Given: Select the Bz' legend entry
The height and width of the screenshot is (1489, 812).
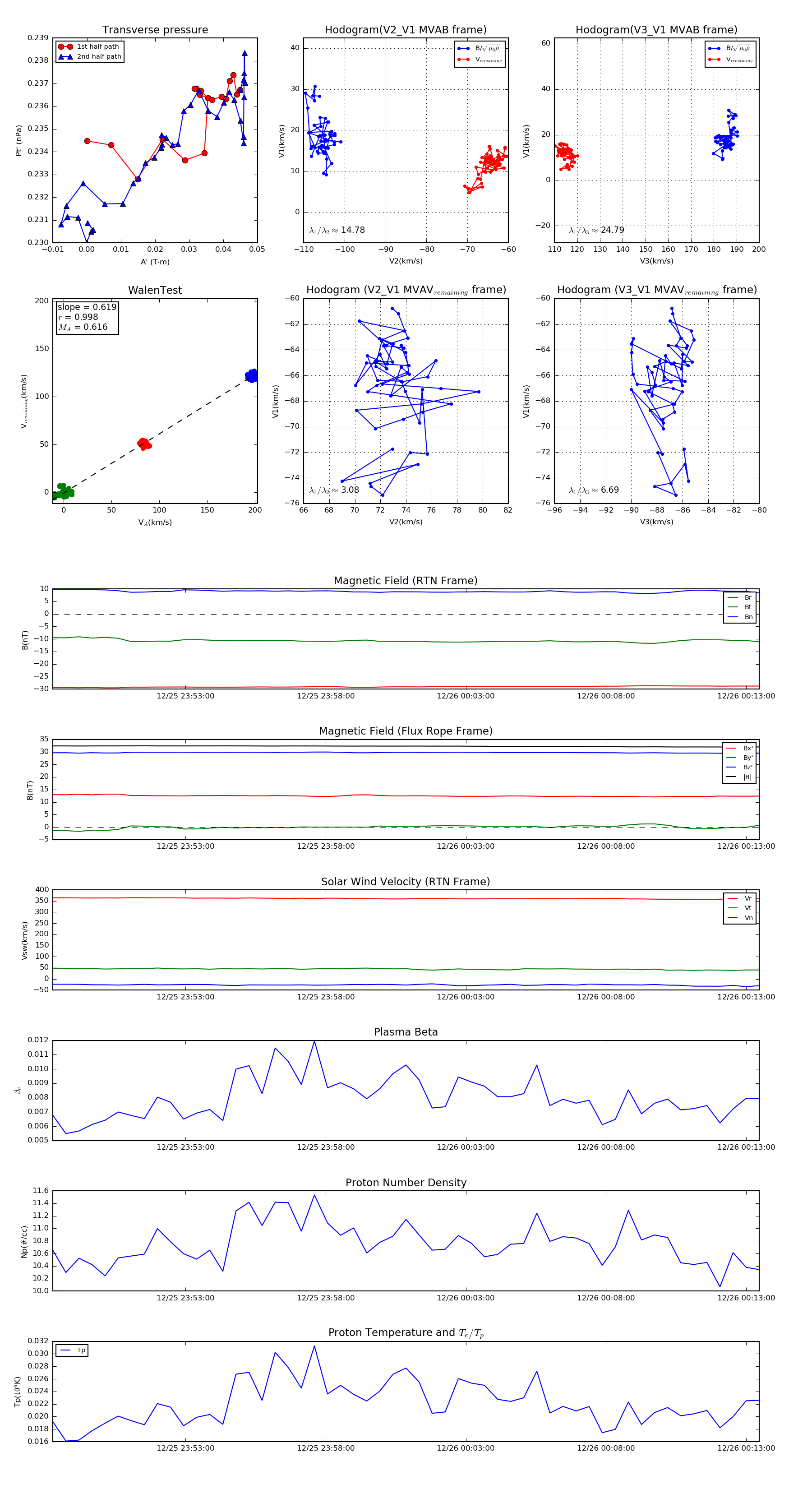Looking at the screenshot, I should (739, 768).
